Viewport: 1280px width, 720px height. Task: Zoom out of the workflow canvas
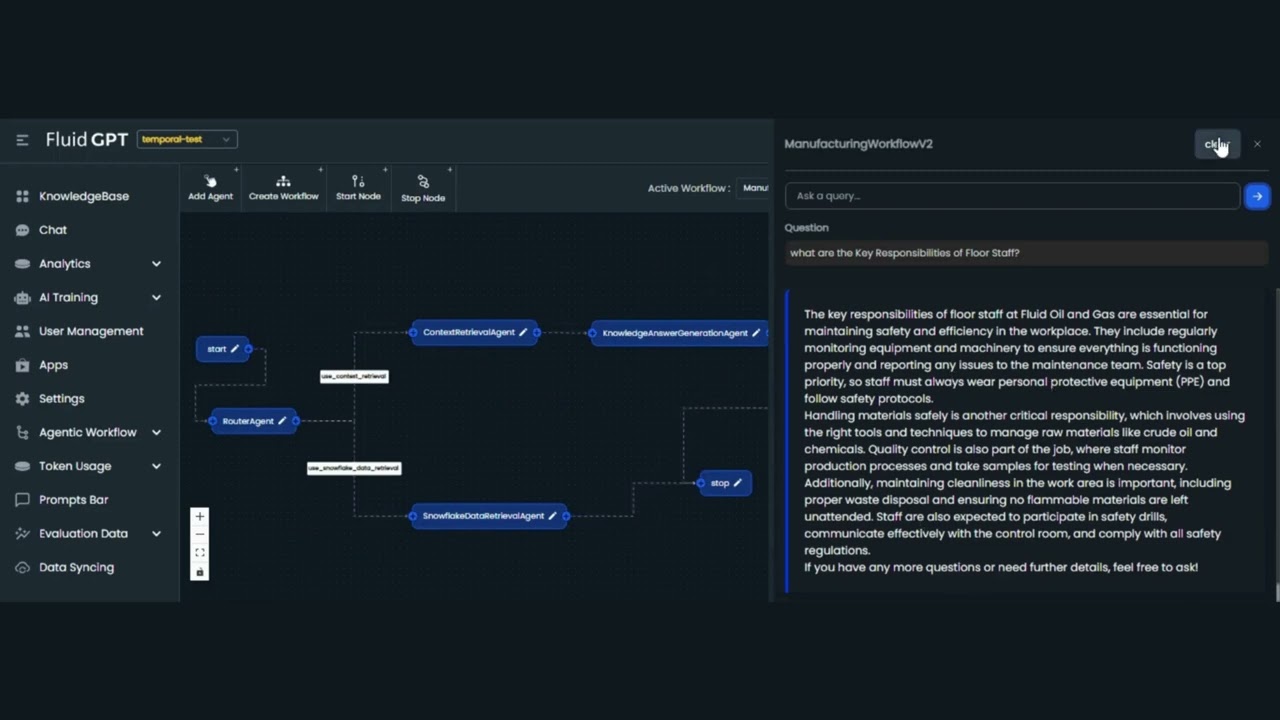tap(200, 535)
